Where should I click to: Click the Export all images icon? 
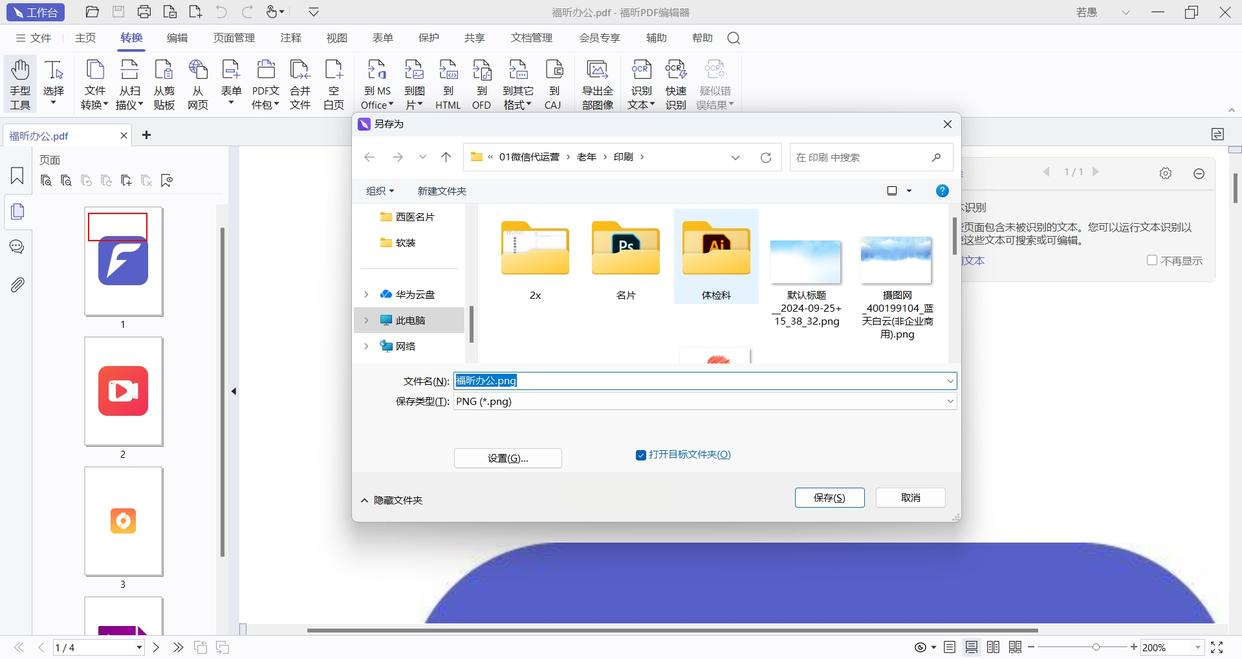point(597,83)
